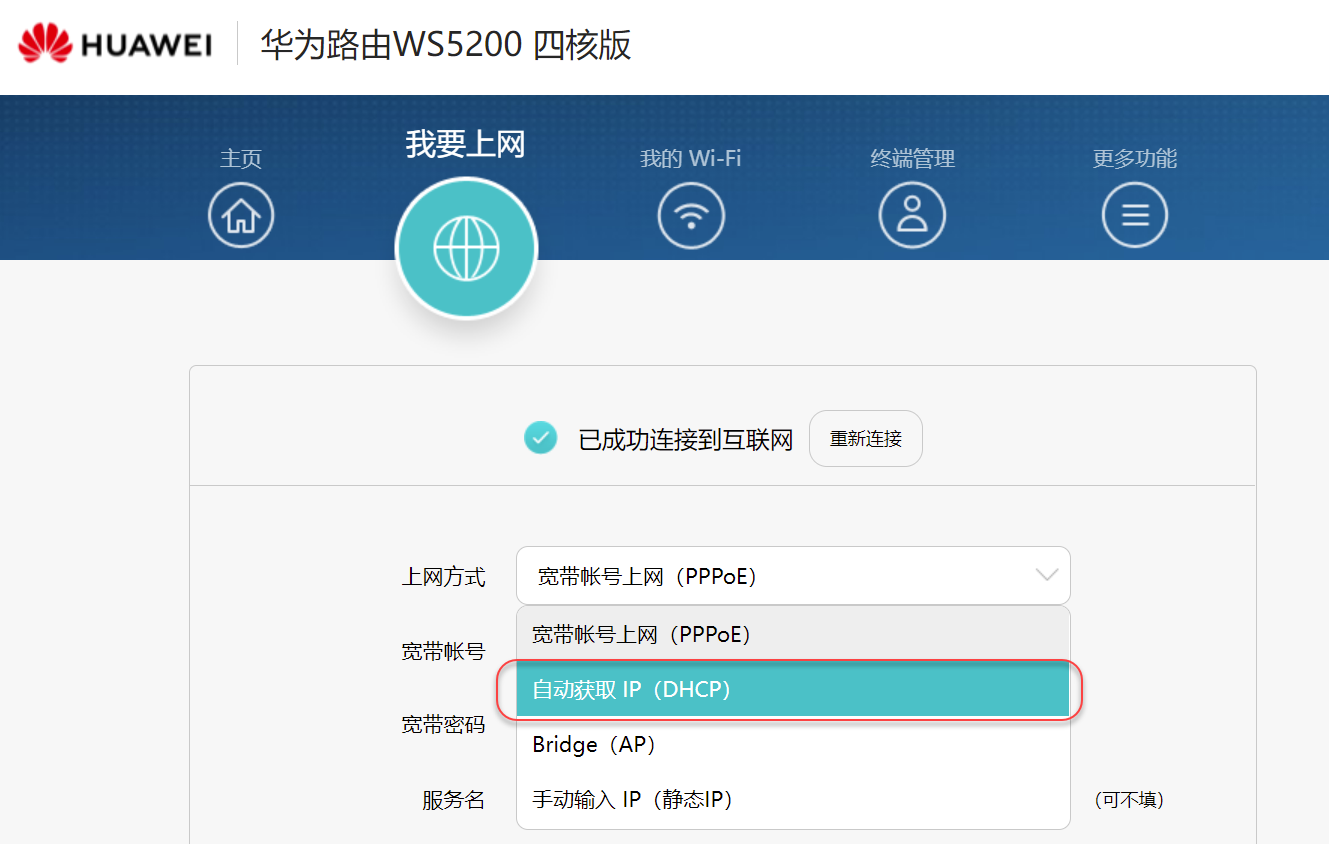This screenshot has width=1329, height=844.
Task: Choose Bridge (AP) option
Action: 793,744
